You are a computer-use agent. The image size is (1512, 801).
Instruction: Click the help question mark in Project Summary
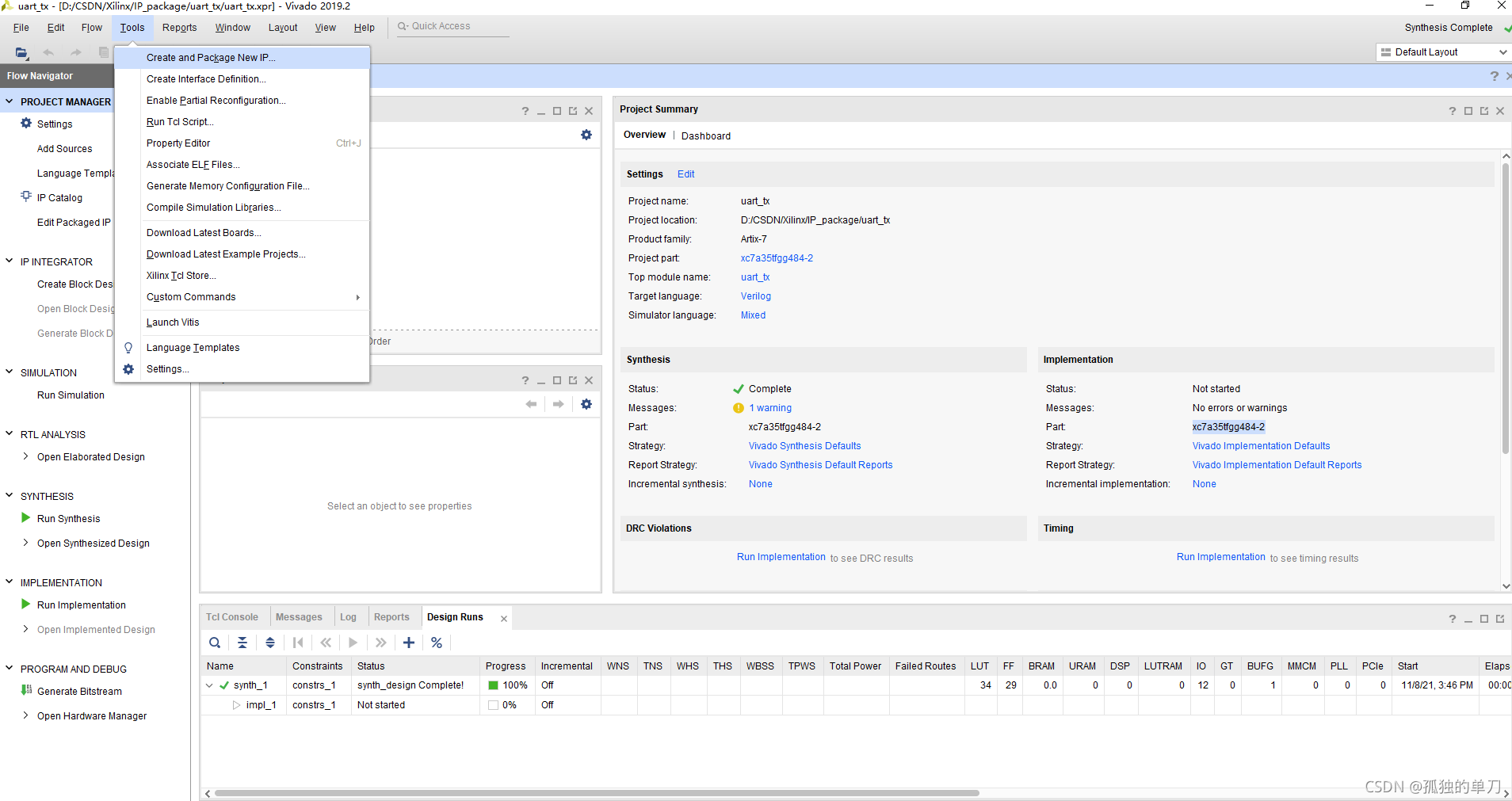[1453, 111]
